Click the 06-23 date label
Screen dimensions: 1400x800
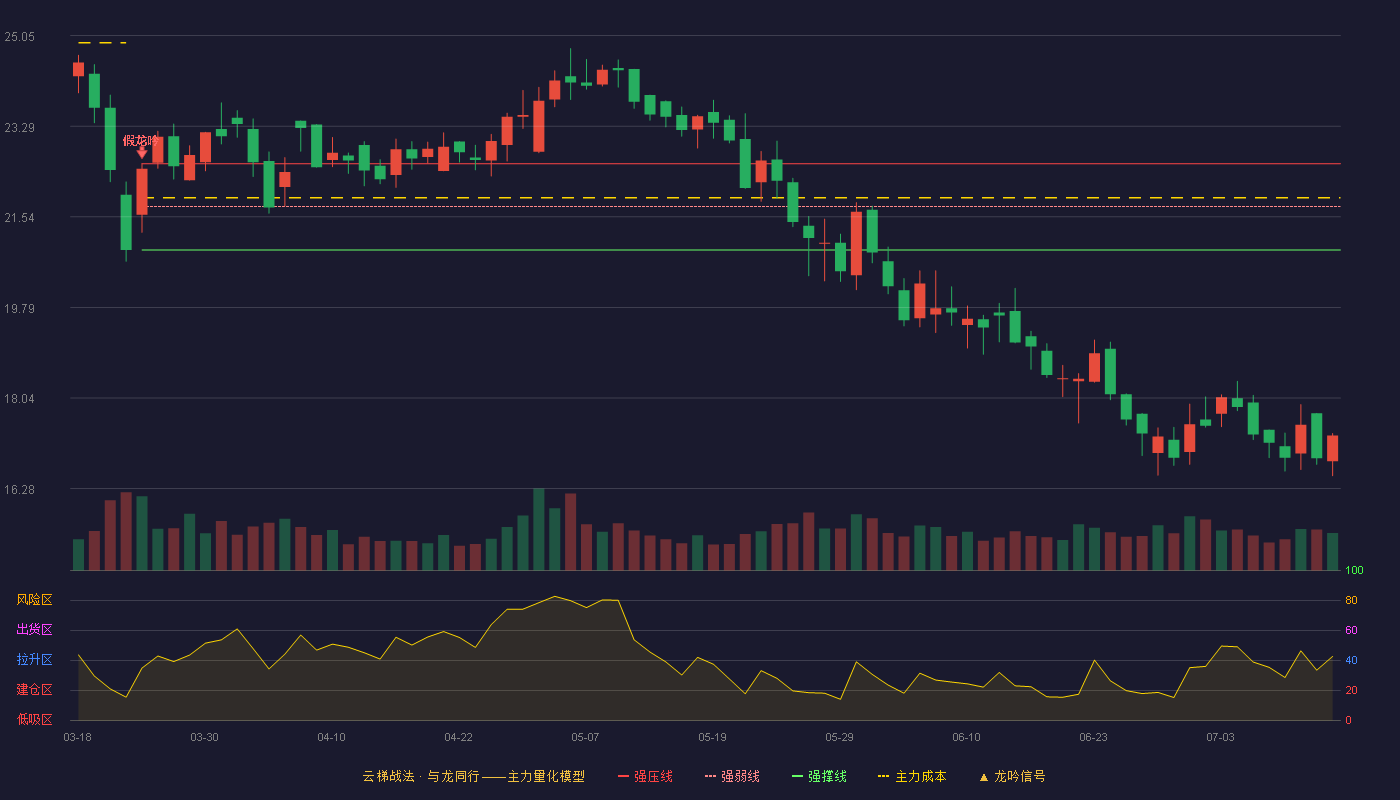pyautogui.click(x=1093, y=737)
